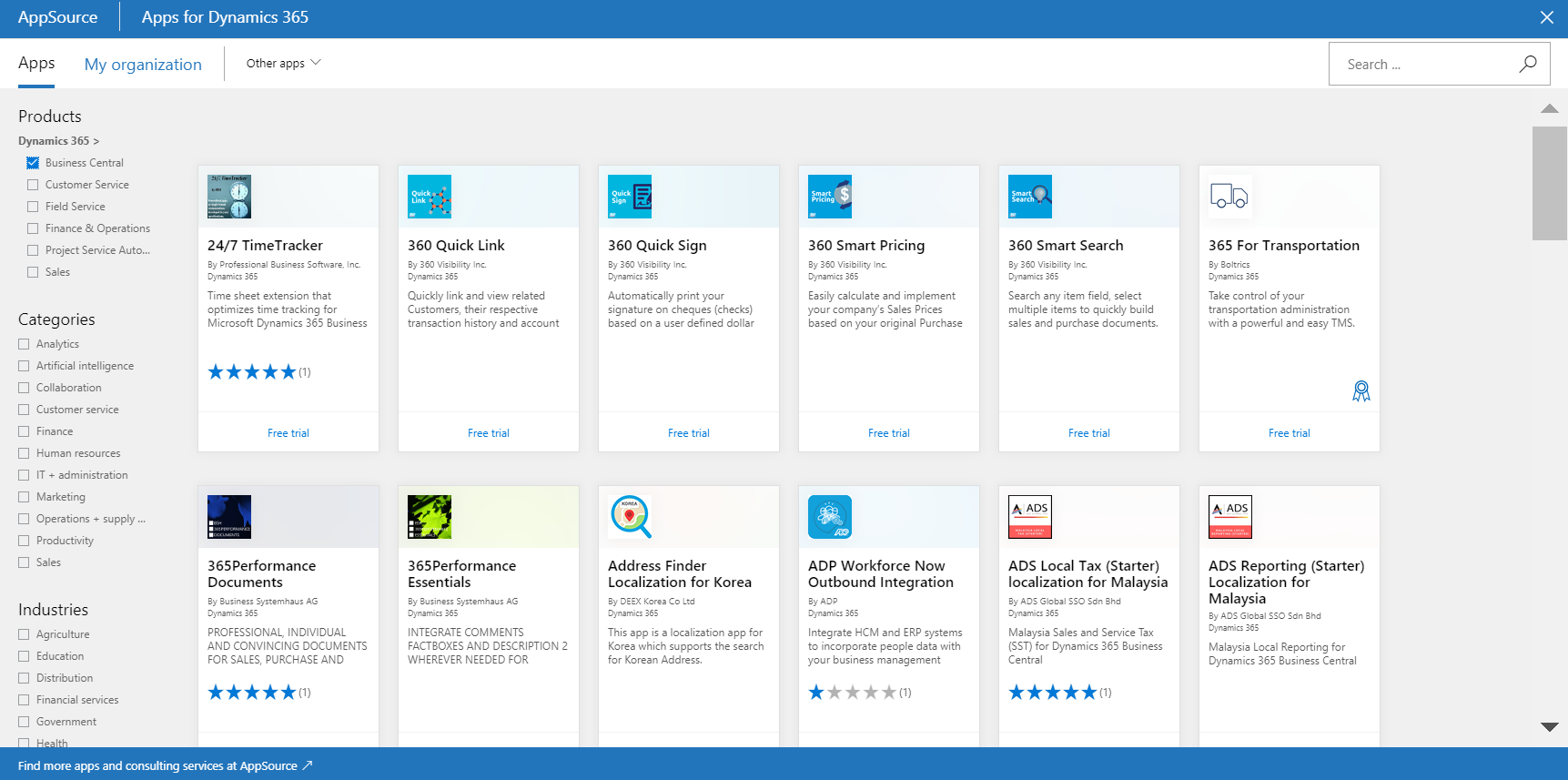This screenshot has height=780, width=1568.
Task: Click the vertical scrollbar thumb
Action: pos(1550,183)
